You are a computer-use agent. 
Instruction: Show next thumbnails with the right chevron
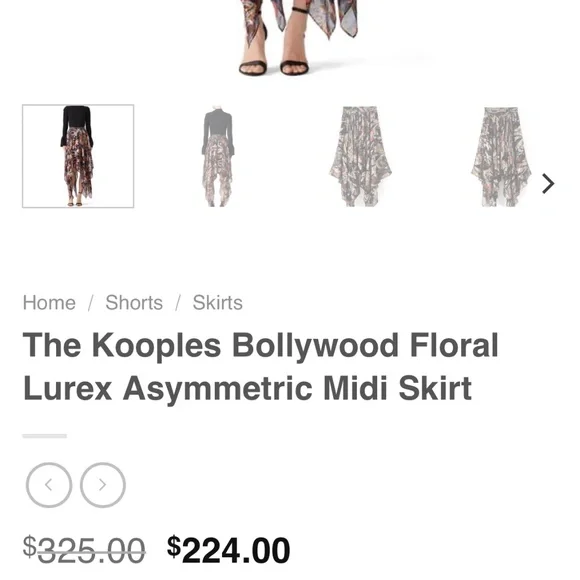pyautogui.click(x=548, y=184)
